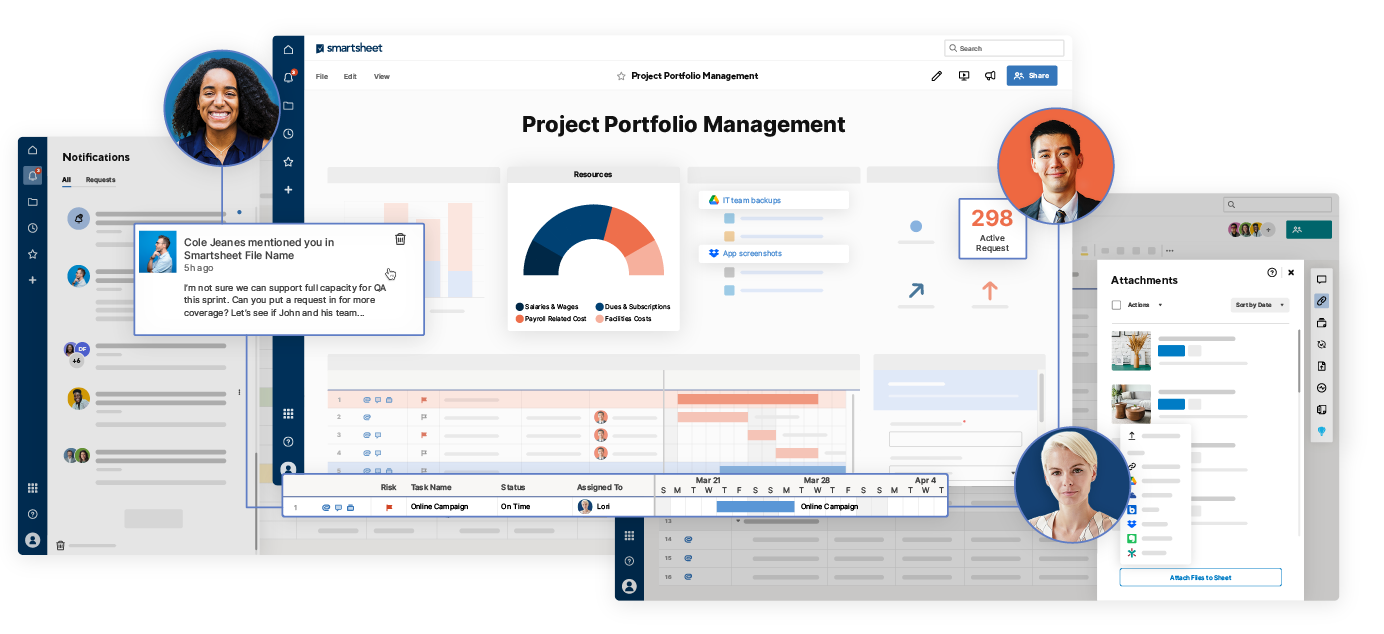Choose the Google Drive icon in attach menu

tap(1131, 481)
